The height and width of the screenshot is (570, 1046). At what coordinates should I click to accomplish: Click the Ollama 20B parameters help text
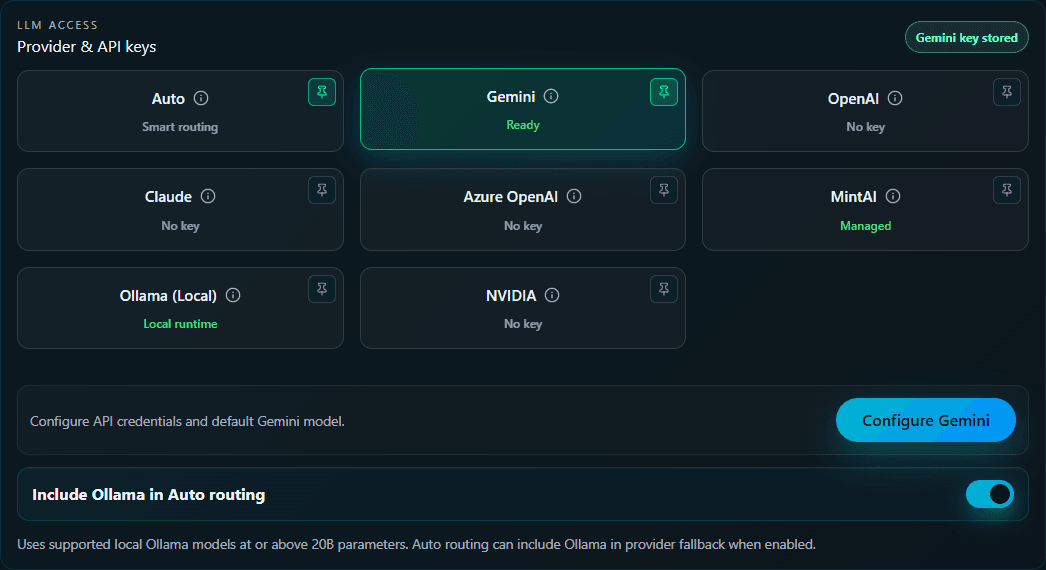coord(416,544)
